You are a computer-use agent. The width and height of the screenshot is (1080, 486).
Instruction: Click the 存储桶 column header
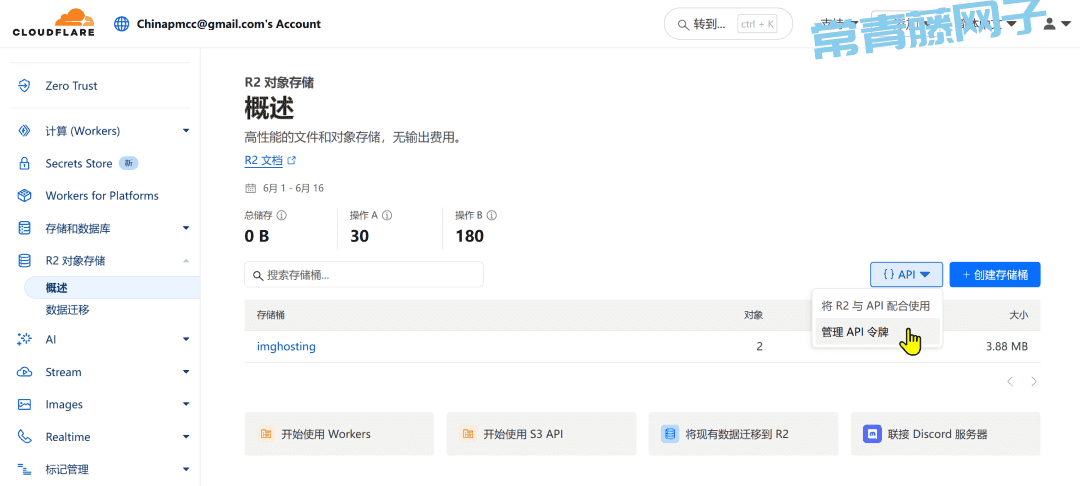coord(271,315)
